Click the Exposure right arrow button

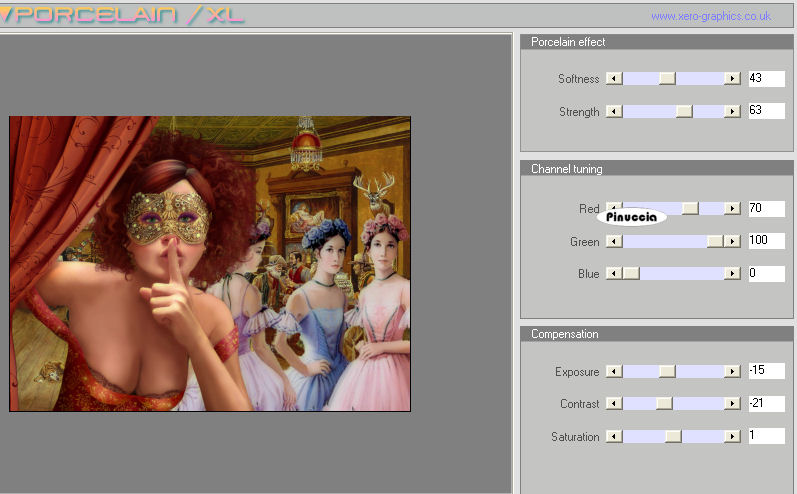pyautogui.click(x=732, y=372)
